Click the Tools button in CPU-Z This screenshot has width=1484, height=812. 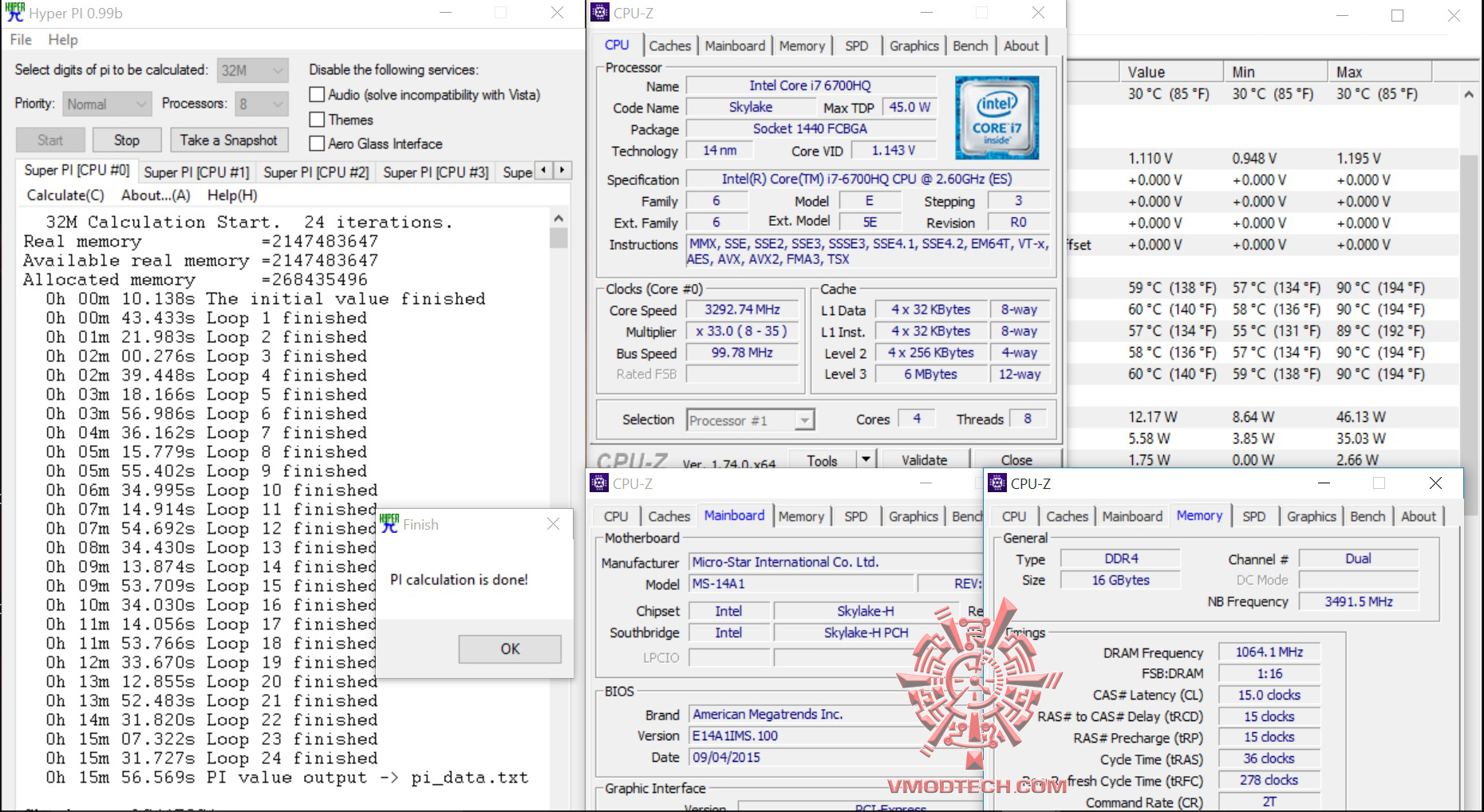[x=822, y=459]
